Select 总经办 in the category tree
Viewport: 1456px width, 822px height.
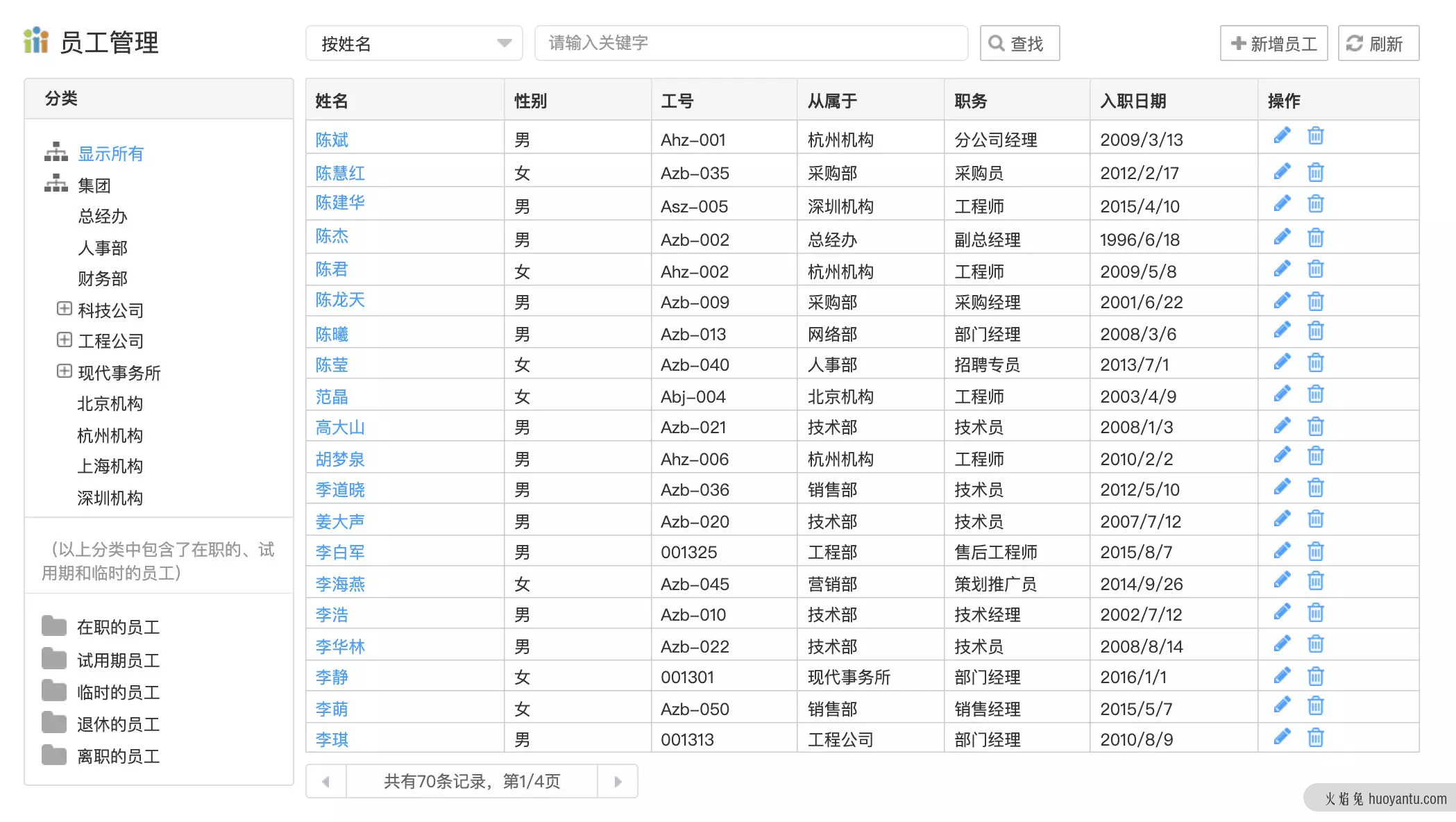tap(103, 216)
